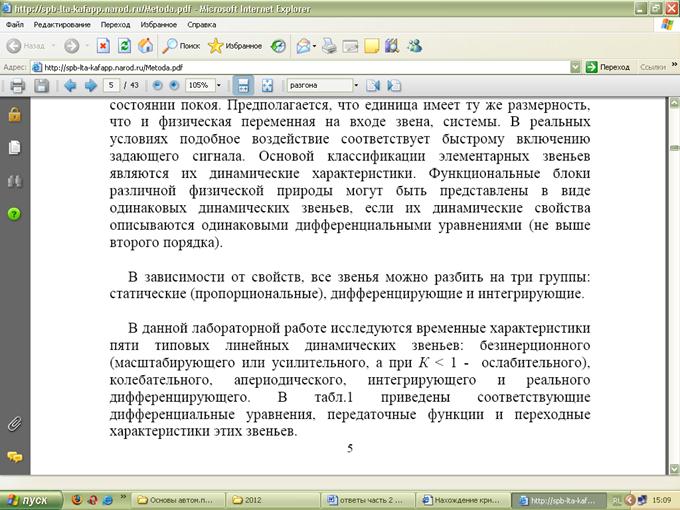Stop page loading with red X icon
This screenshot has height=510, width=680.
coord(103,46)
